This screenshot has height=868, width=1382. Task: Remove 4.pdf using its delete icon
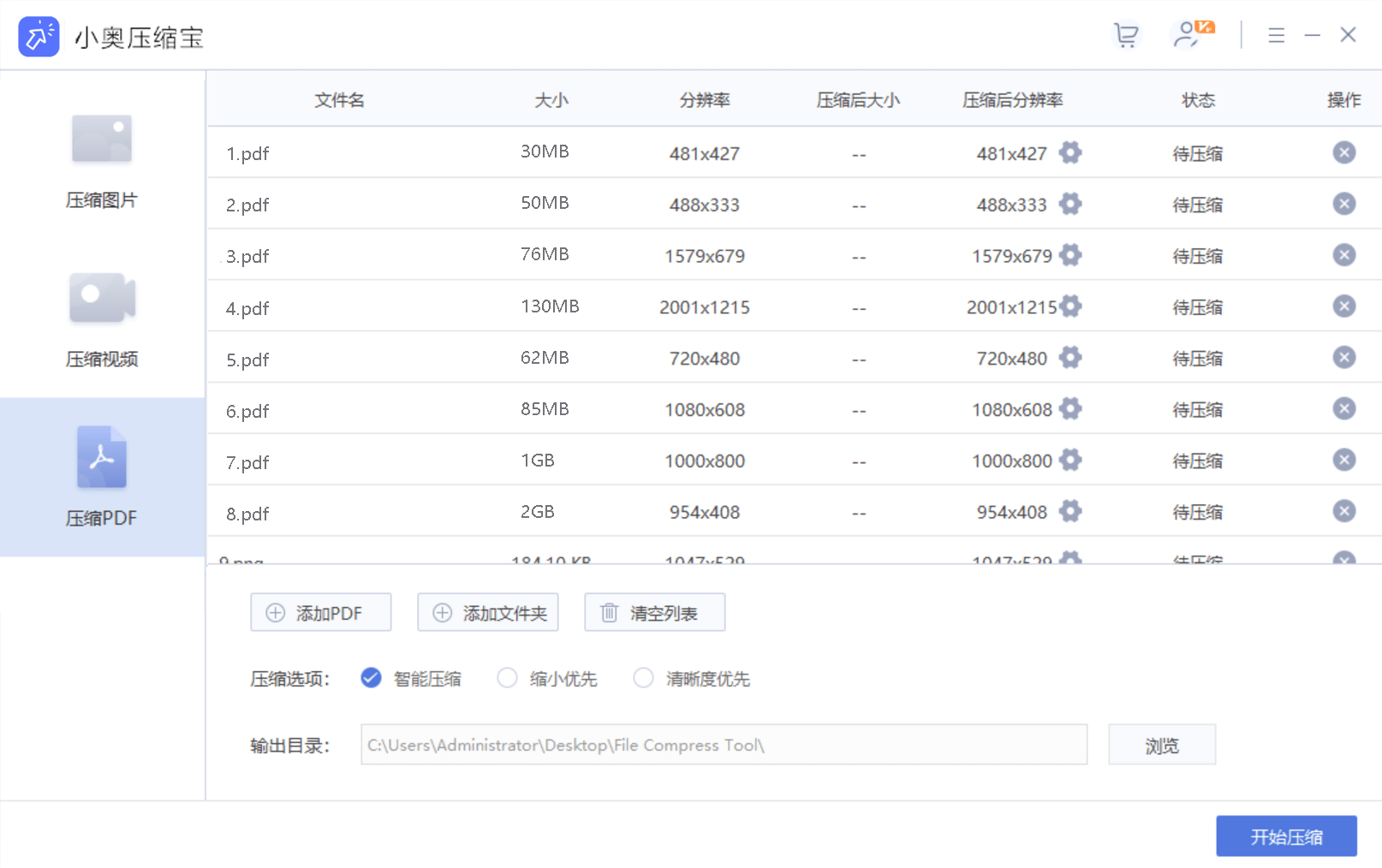pos(1343,306)
